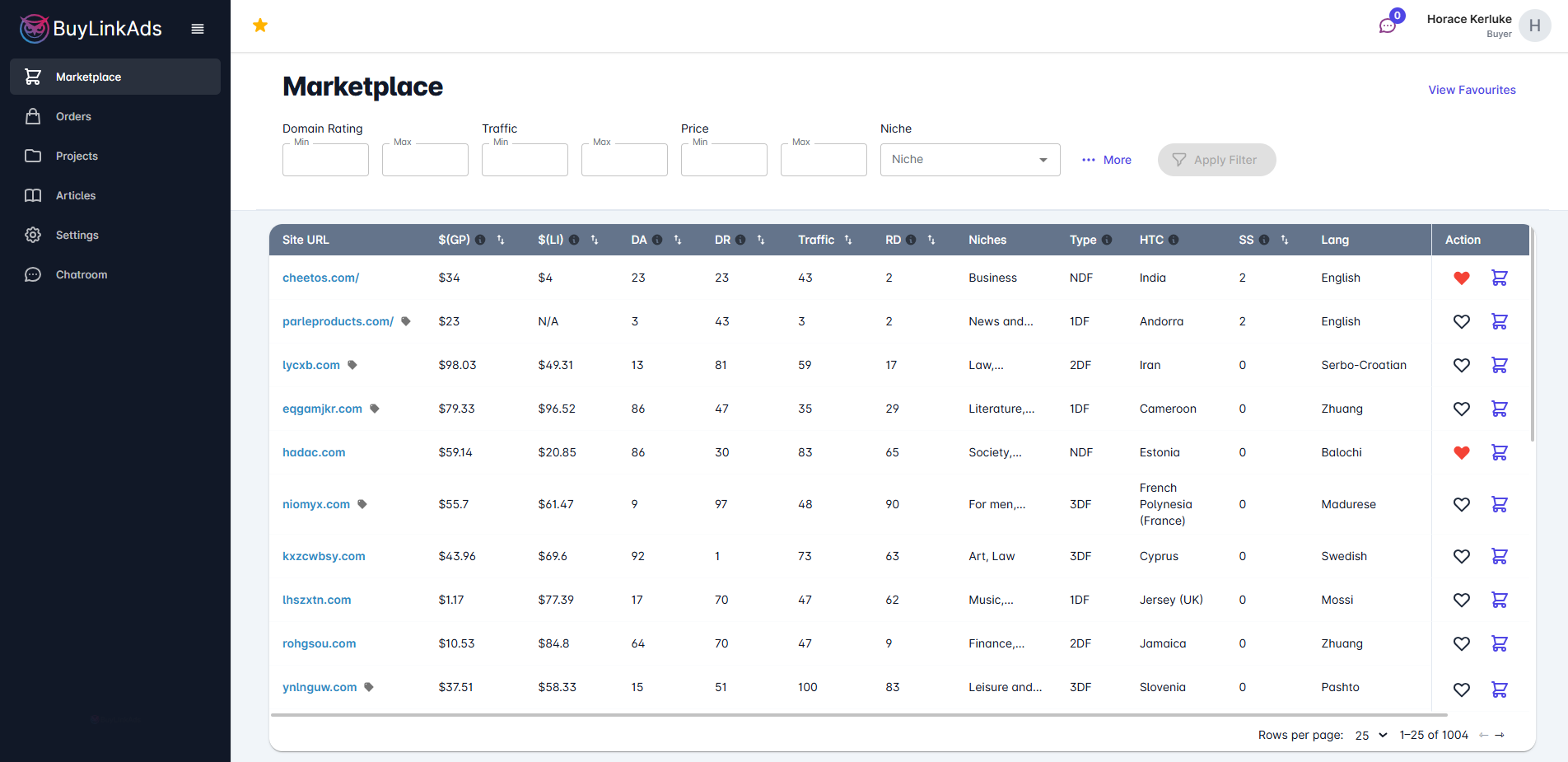
Task: Sort table by Traffic column arrows
Action: [848, 240]
